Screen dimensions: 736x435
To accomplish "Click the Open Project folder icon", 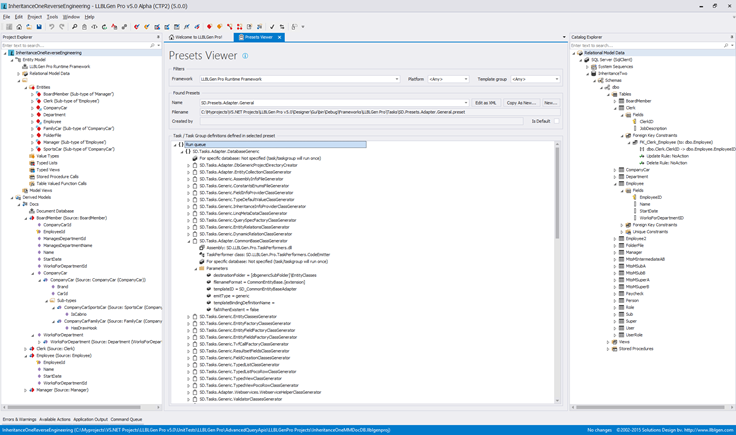I will (29, 27).
